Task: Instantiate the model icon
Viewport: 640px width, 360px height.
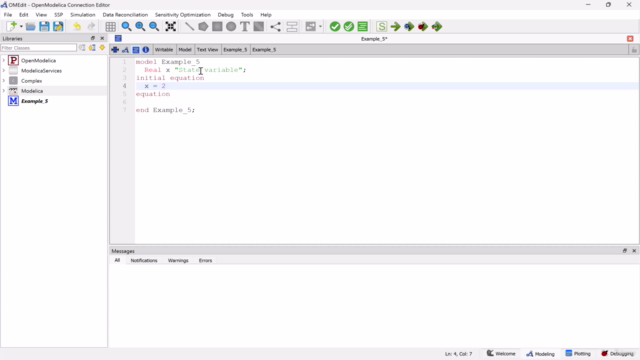Action: (362, 27)
